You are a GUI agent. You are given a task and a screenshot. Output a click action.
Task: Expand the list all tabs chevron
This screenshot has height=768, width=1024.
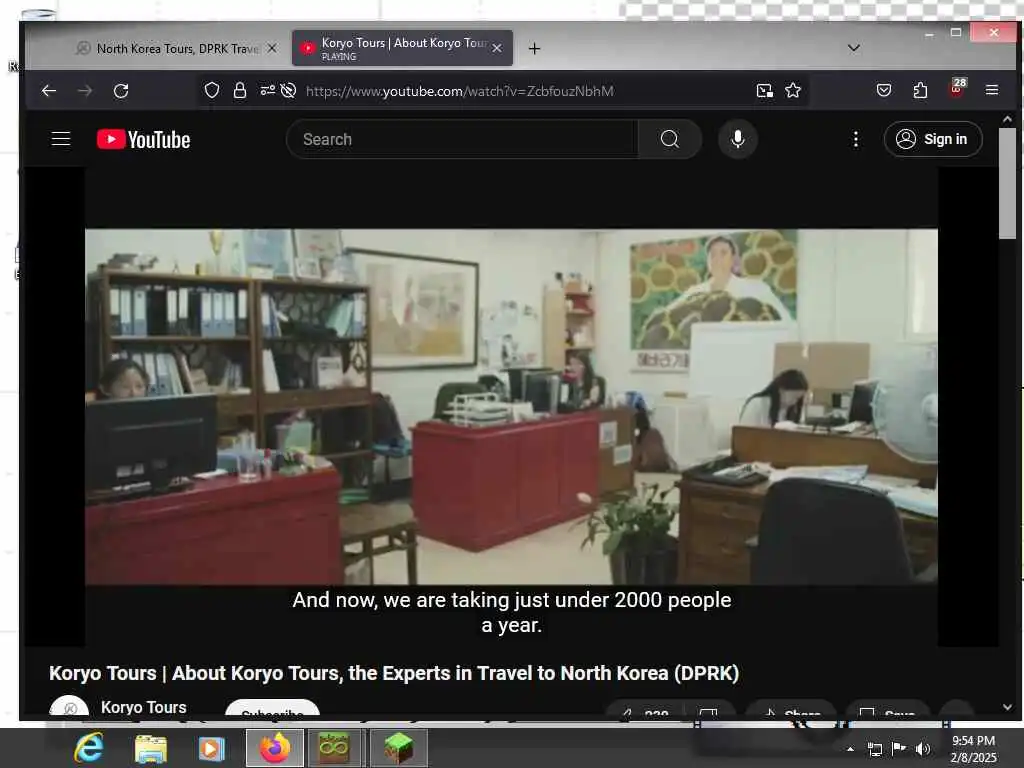click(854, 48)
